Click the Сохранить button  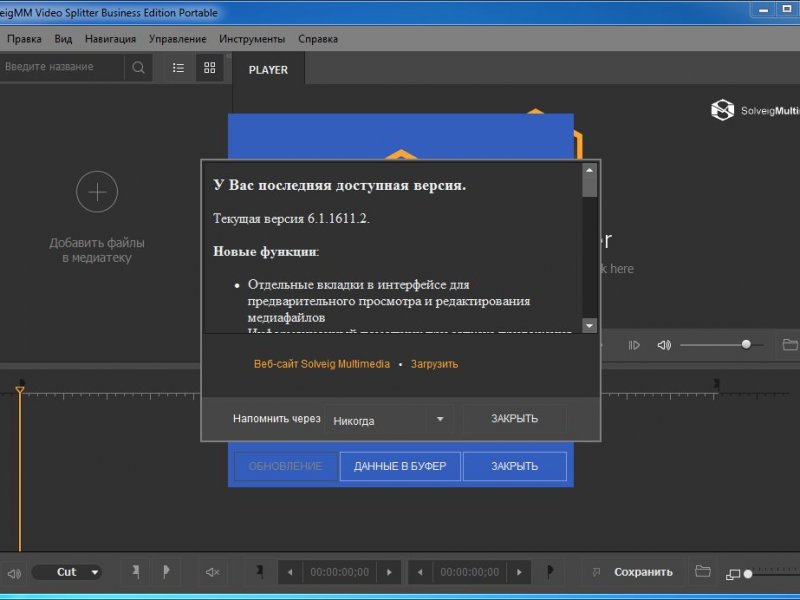pos(643,572)
